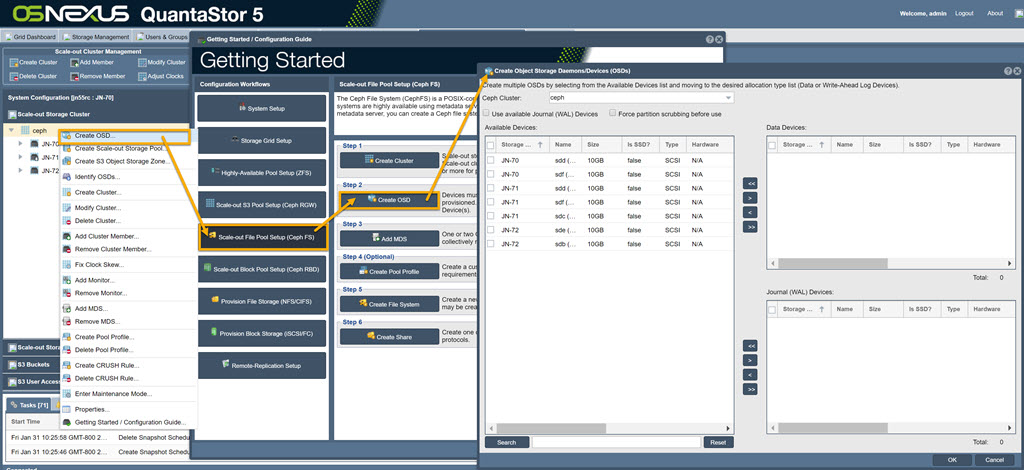Open the Users & Groups tab
The width and height of the screenshot is (1024, 470).
[x=161, y=37]
